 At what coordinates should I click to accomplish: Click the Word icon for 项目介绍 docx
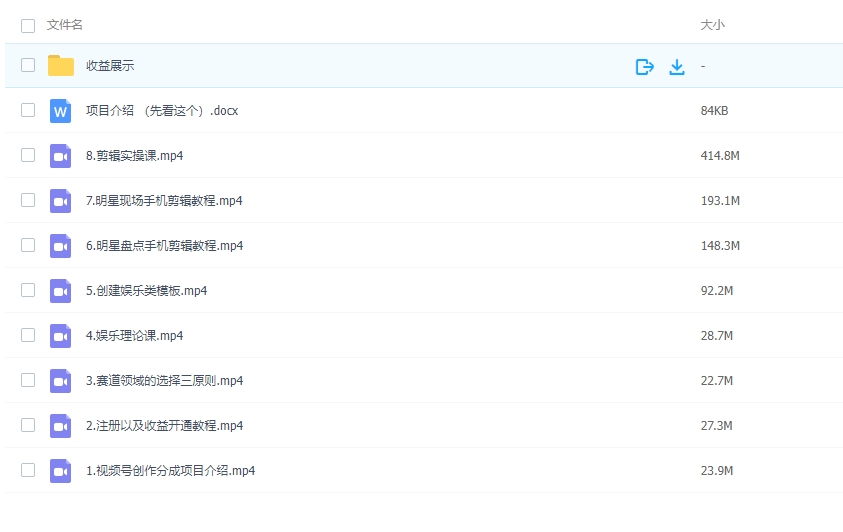pos(61,111)
